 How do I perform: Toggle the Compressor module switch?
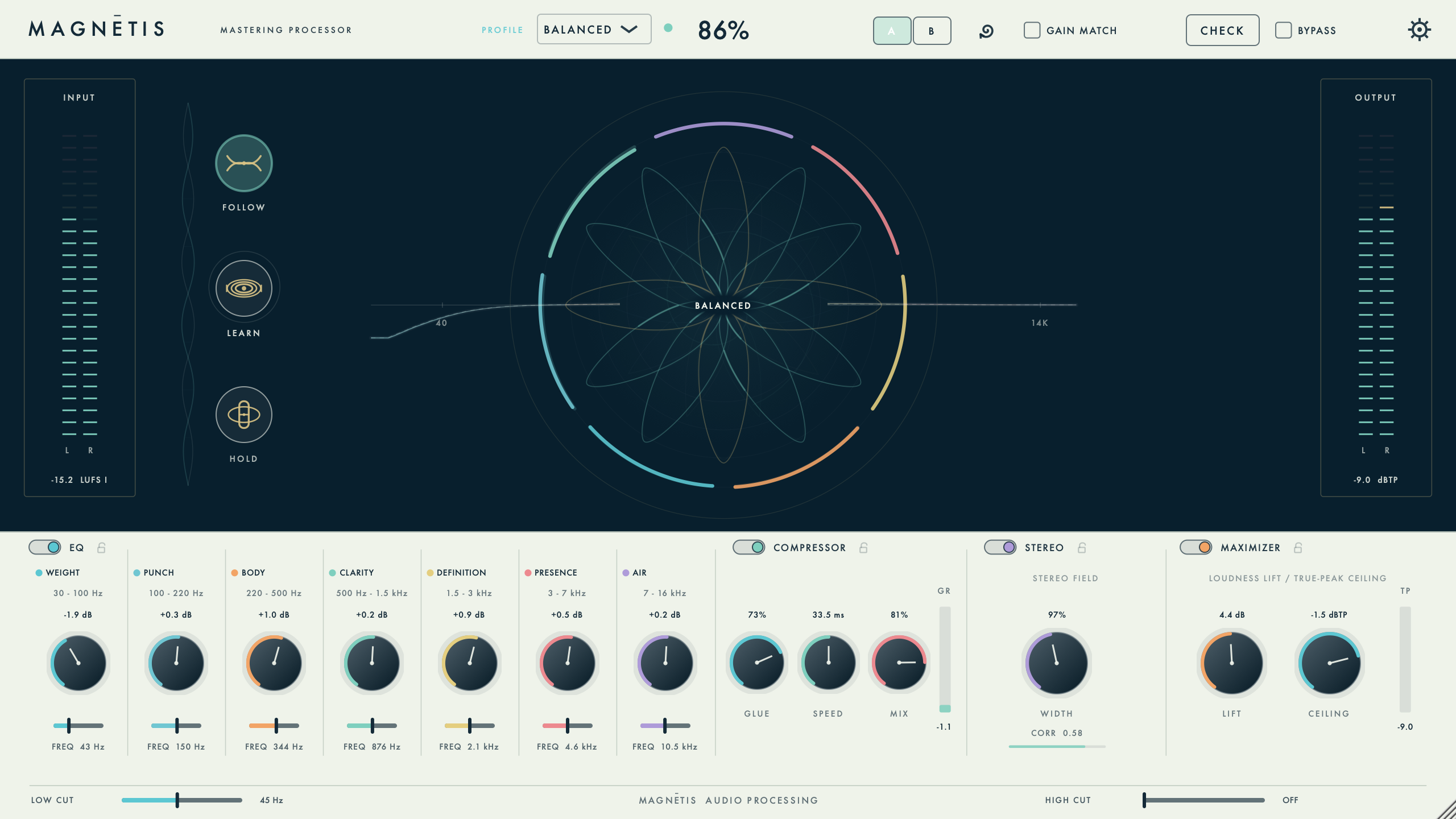tap(749, 547)
